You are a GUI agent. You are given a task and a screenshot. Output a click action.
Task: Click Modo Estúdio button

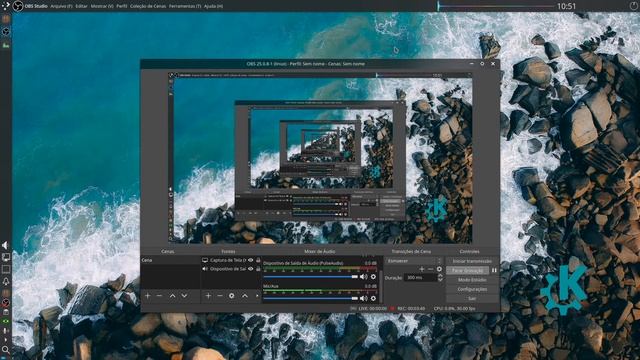tap(472, 280)
